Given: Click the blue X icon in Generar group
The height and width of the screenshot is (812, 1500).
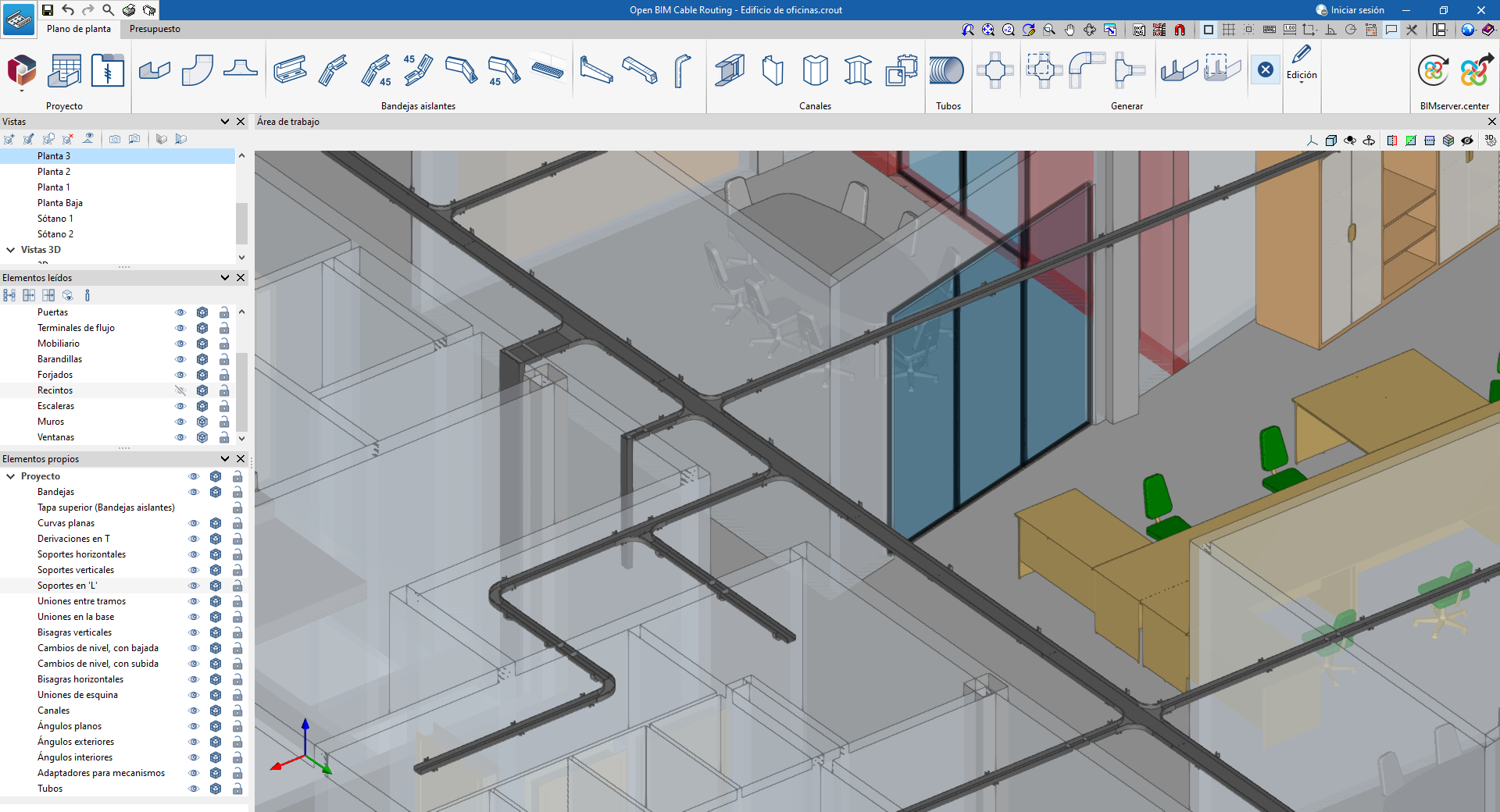Looking at the screenshot, I should [1266, 70].
